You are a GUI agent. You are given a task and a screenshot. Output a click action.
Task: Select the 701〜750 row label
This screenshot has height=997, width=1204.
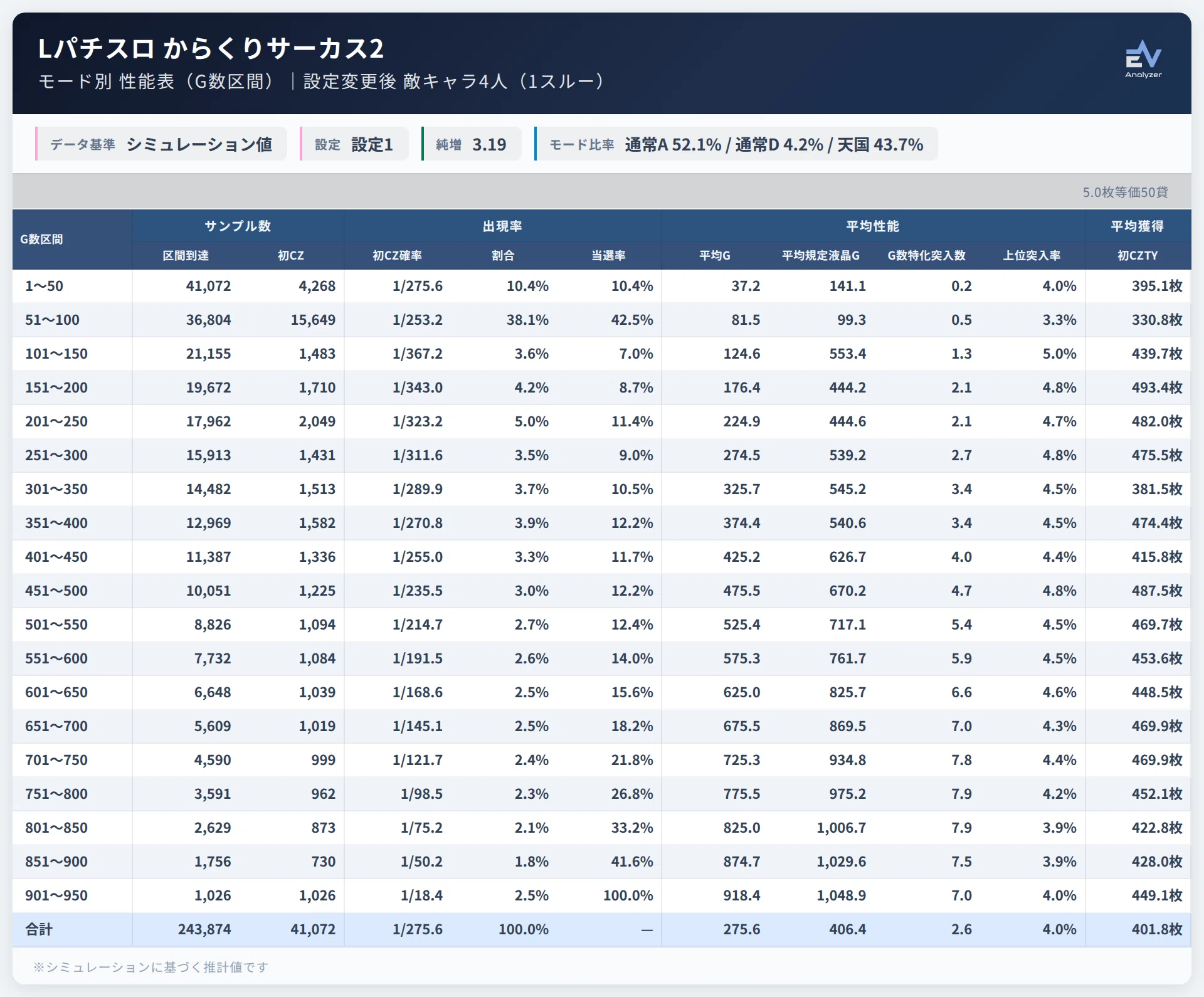point(56,760)
